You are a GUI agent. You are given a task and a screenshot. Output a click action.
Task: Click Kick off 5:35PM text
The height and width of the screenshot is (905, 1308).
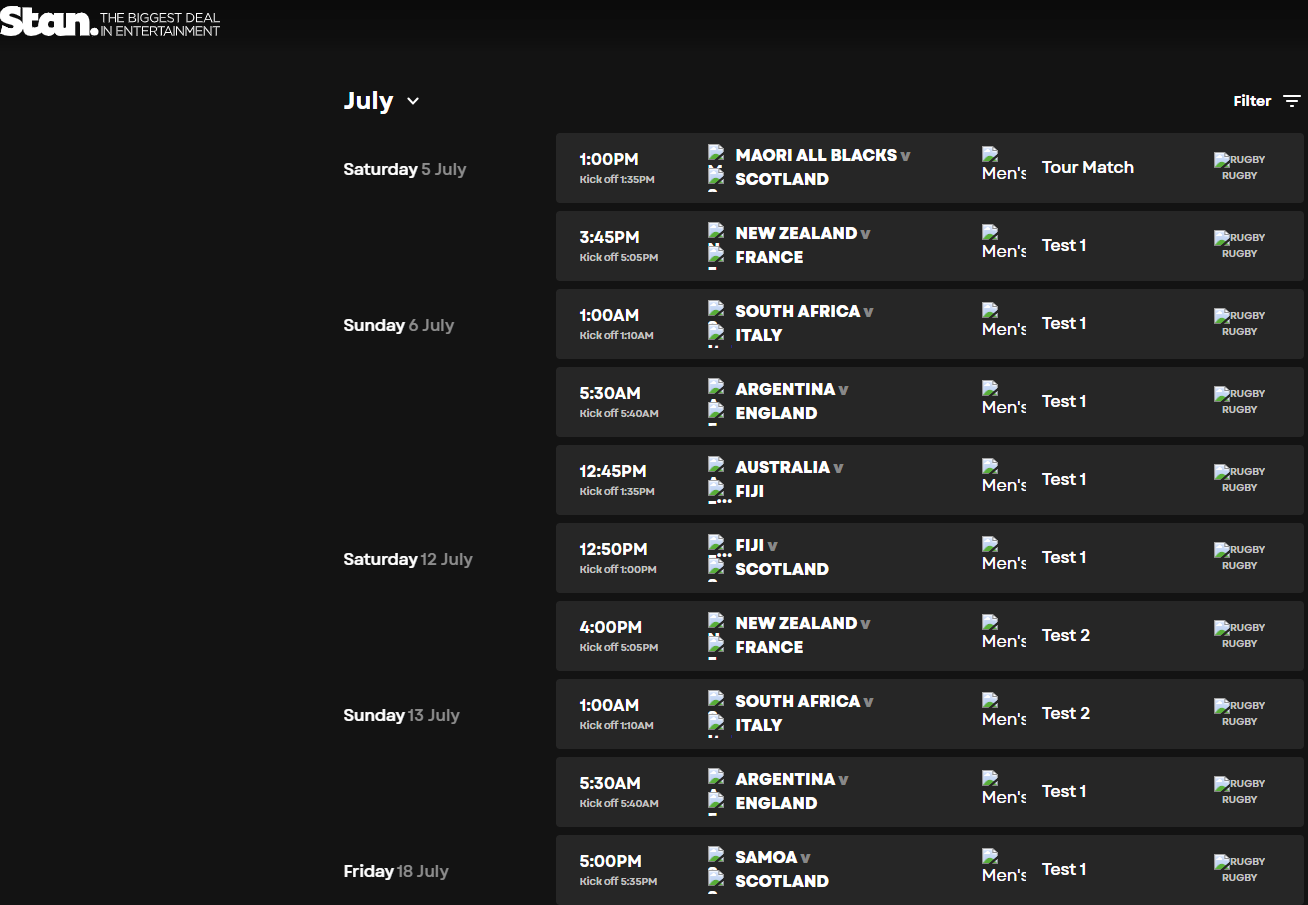click(618, 881)
